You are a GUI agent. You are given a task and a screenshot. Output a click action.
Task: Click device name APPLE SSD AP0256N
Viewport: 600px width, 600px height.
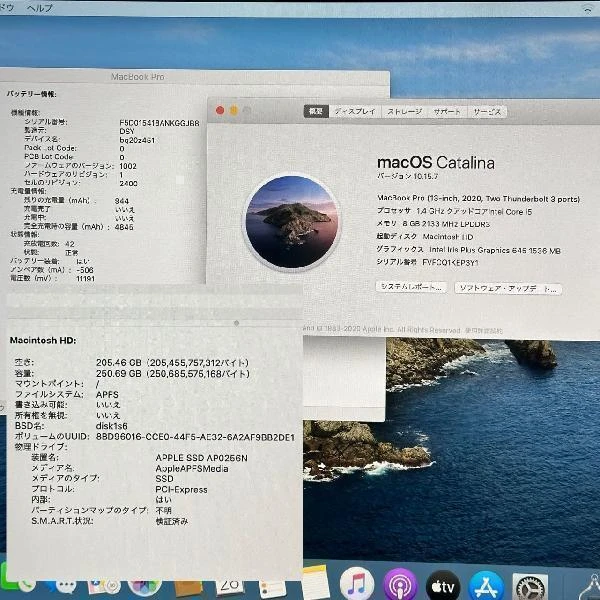point(201,458)
